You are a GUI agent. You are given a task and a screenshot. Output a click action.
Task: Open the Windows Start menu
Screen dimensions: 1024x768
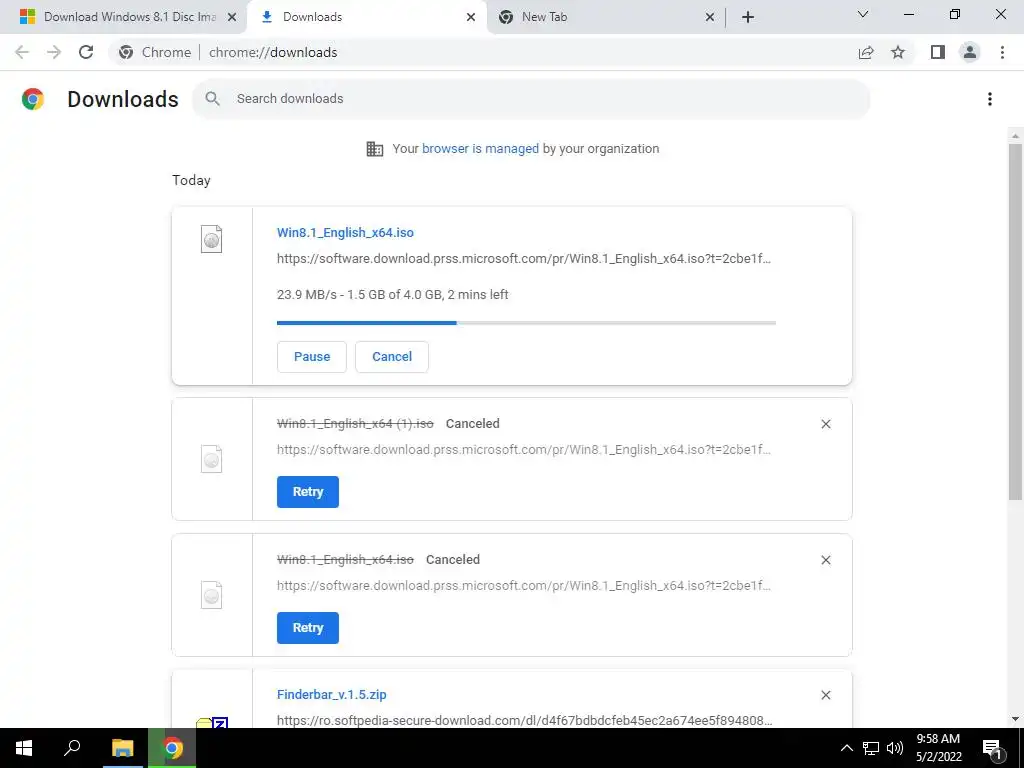(x=24, y=748)
